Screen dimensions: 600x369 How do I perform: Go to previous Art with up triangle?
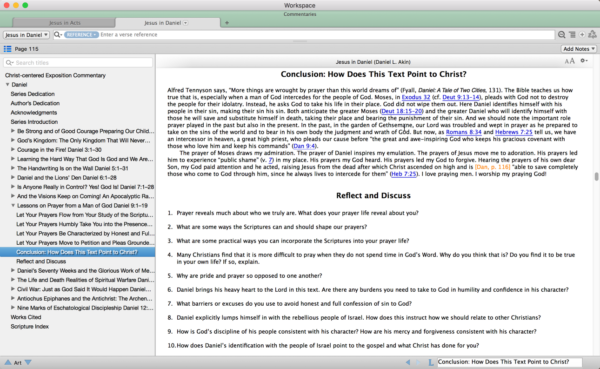(x=8, y=362)
